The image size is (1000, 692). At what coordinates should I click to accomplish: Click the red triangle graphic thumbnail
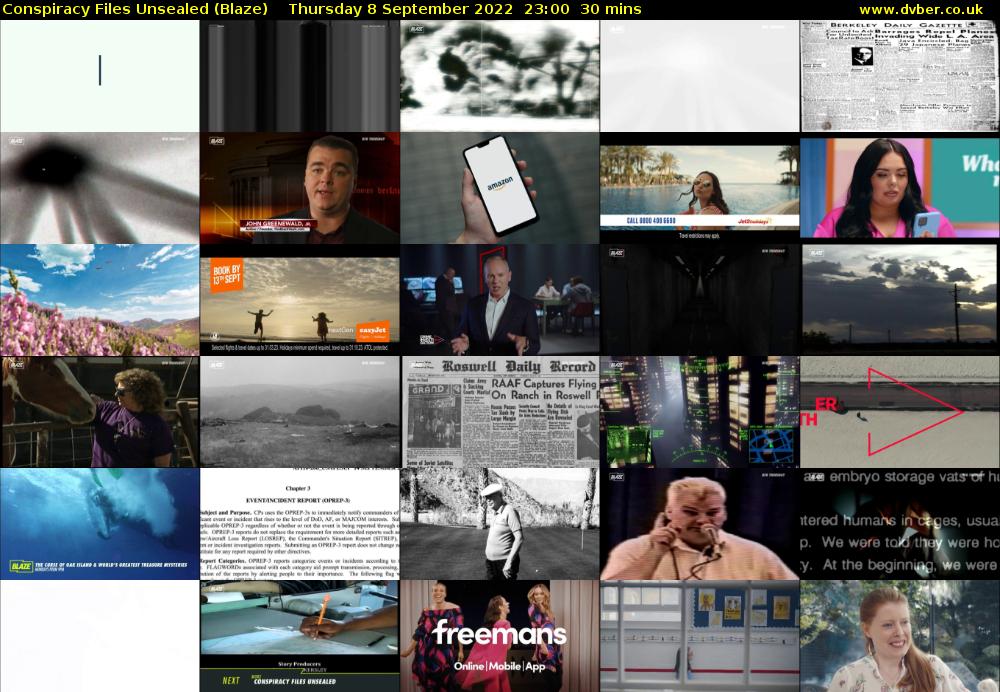pyautogui.click(x=899, y=412)
